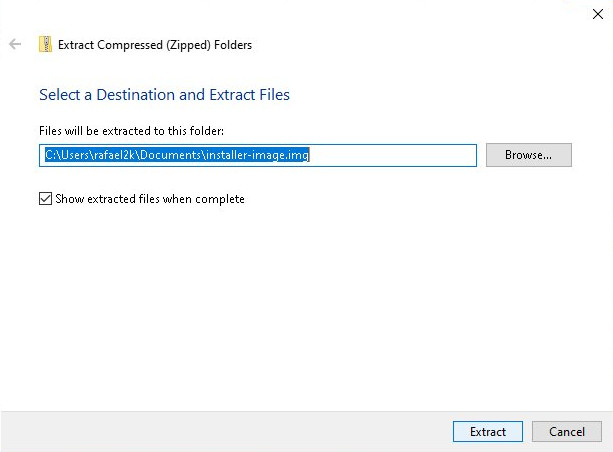Screen dimensions: 613x452
Task: Cancel the extraction wizard
Action: 566,432
